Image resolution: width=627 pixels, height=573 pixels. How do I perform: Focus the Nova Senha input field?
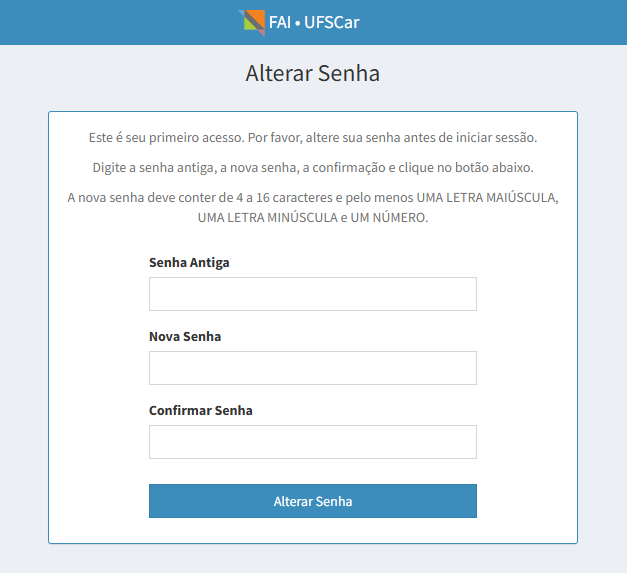313,368
